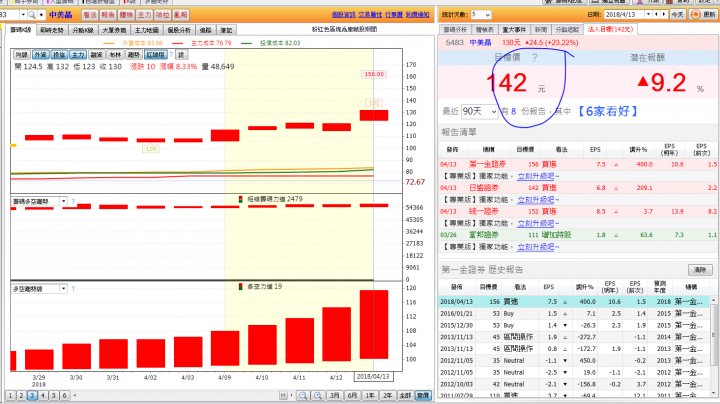Screen dimensions: 720x404
Task: Click the 清除 button
Action: tap(700, 270)
